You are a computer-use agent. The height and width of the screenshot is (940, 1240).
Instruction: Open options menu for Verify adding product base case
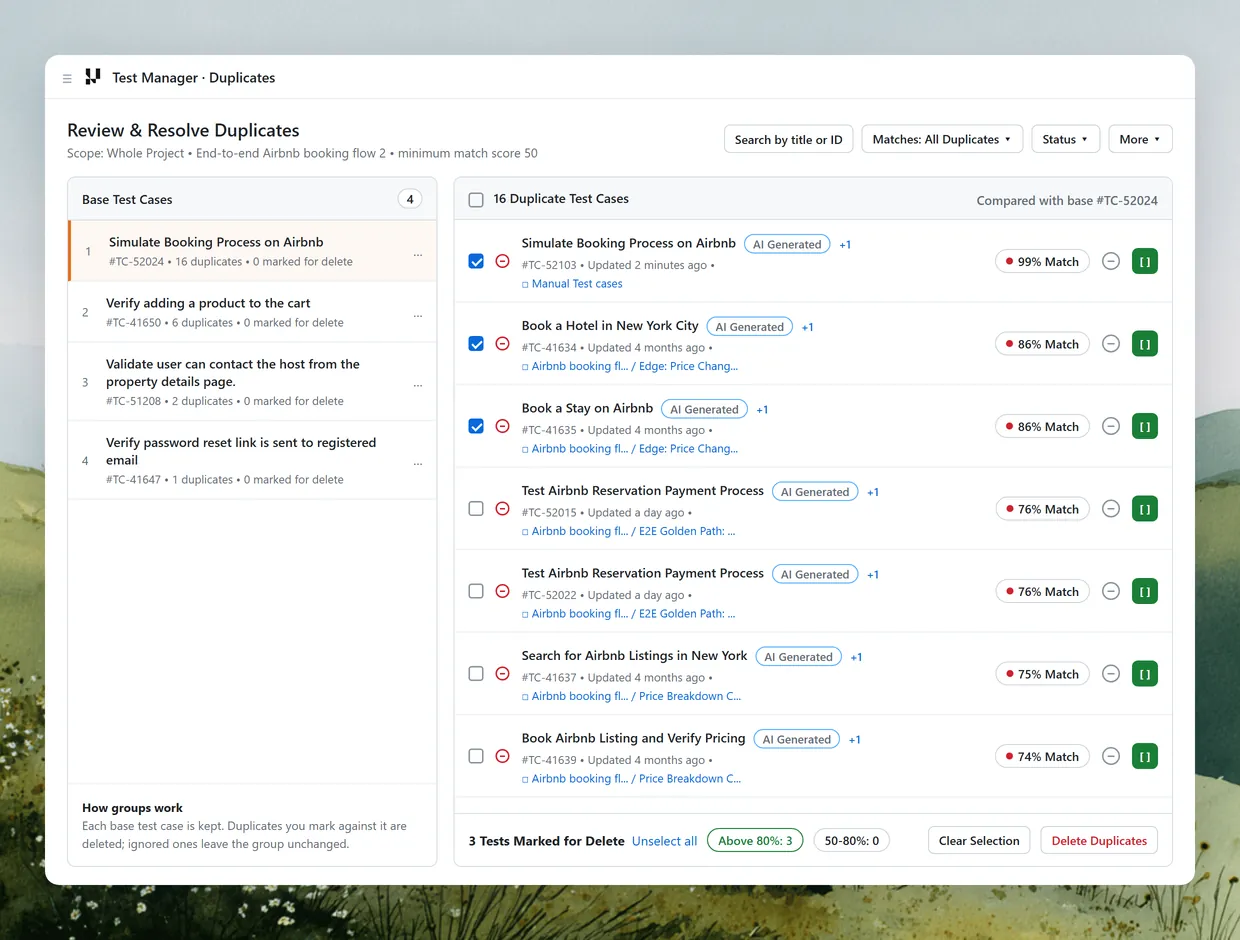(x=418, y=315)
